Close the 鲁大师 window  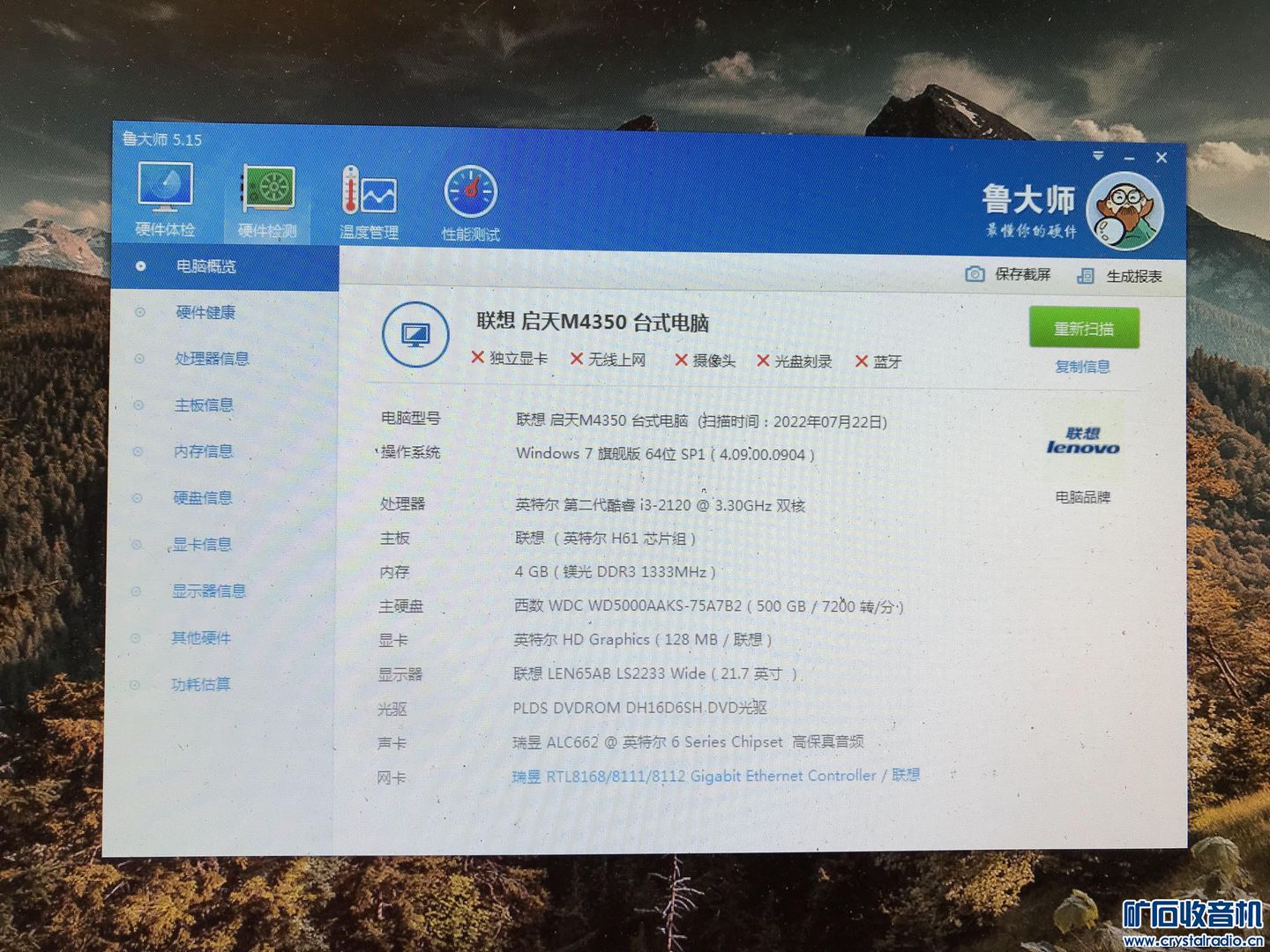pos(1162,157)
